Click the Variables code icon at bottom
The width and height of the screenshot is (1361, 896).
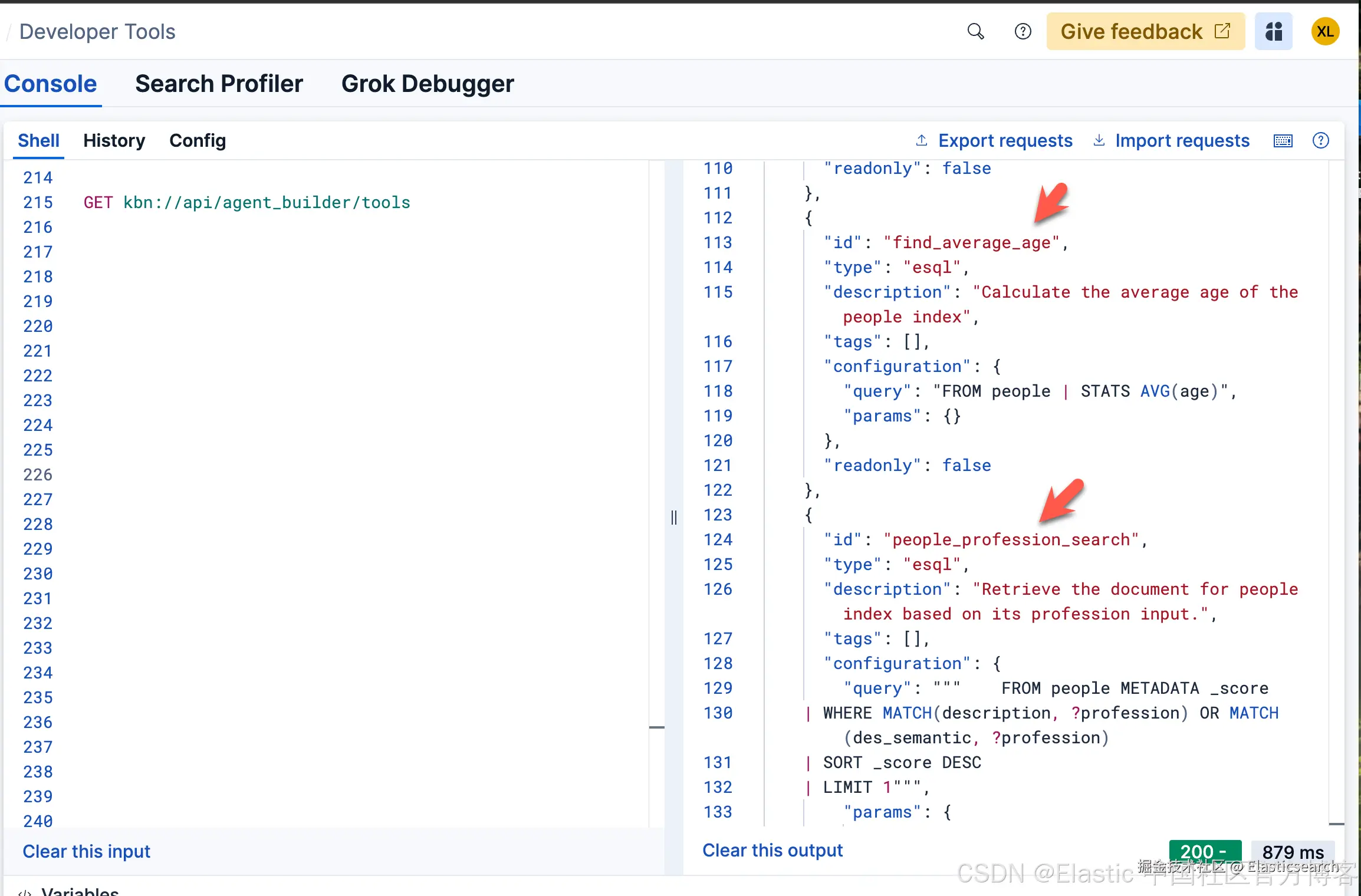coord(25,892)
